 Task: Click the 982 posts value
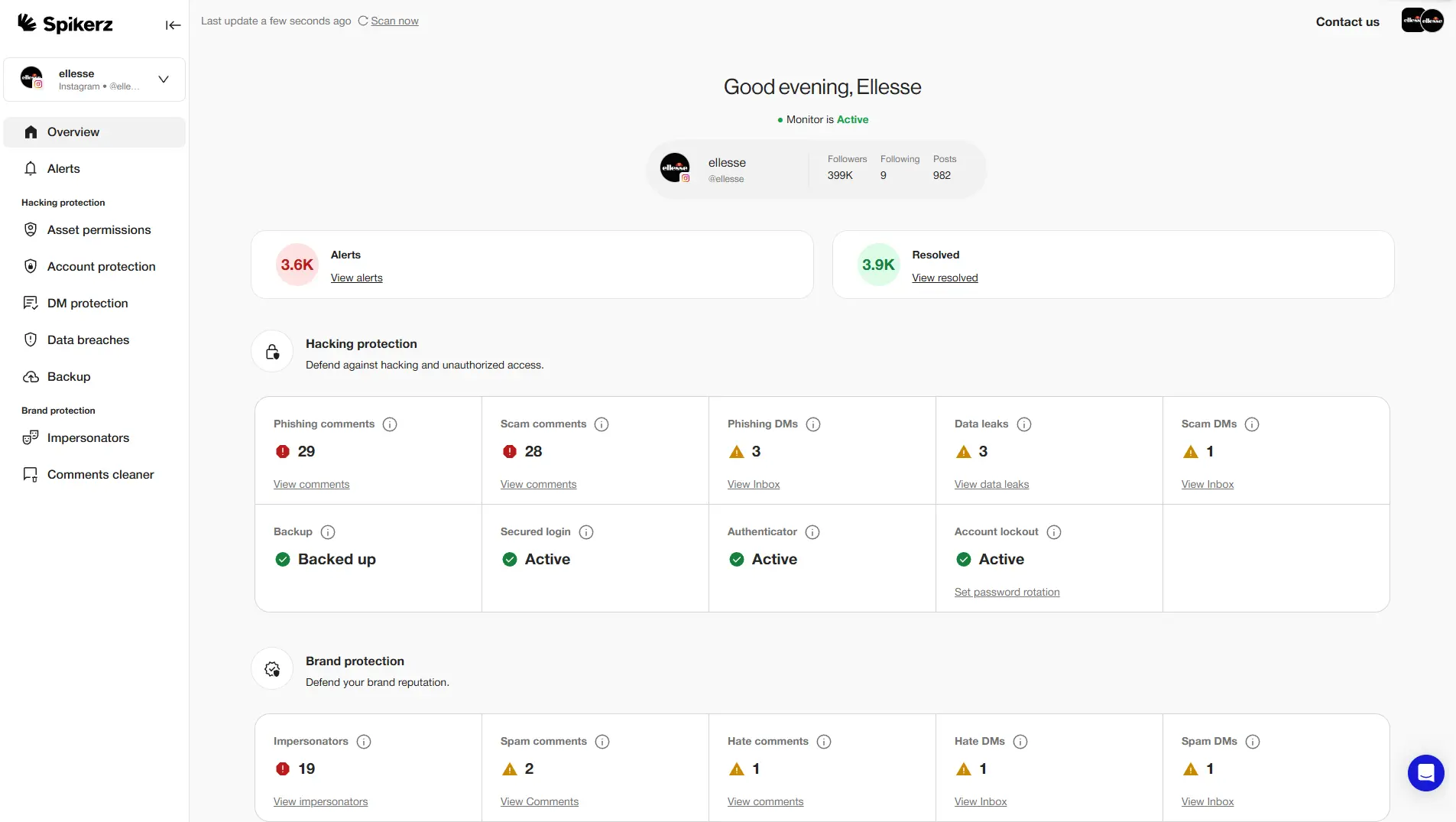942,175
